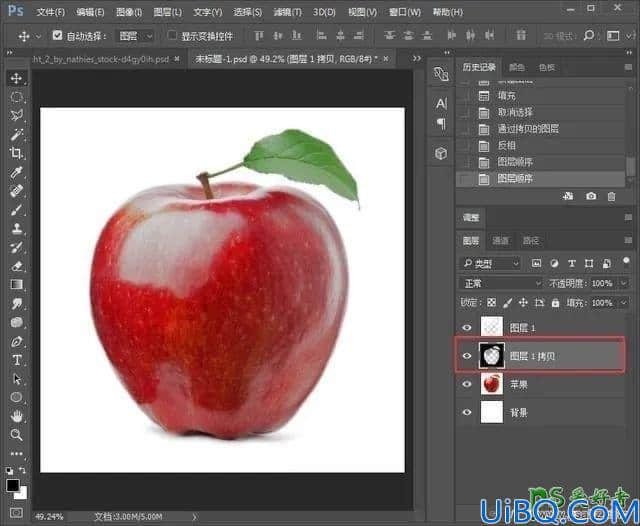The image size is (640, 526).
Task: Select the Smudge tool
Action: [x=16, y=304]
